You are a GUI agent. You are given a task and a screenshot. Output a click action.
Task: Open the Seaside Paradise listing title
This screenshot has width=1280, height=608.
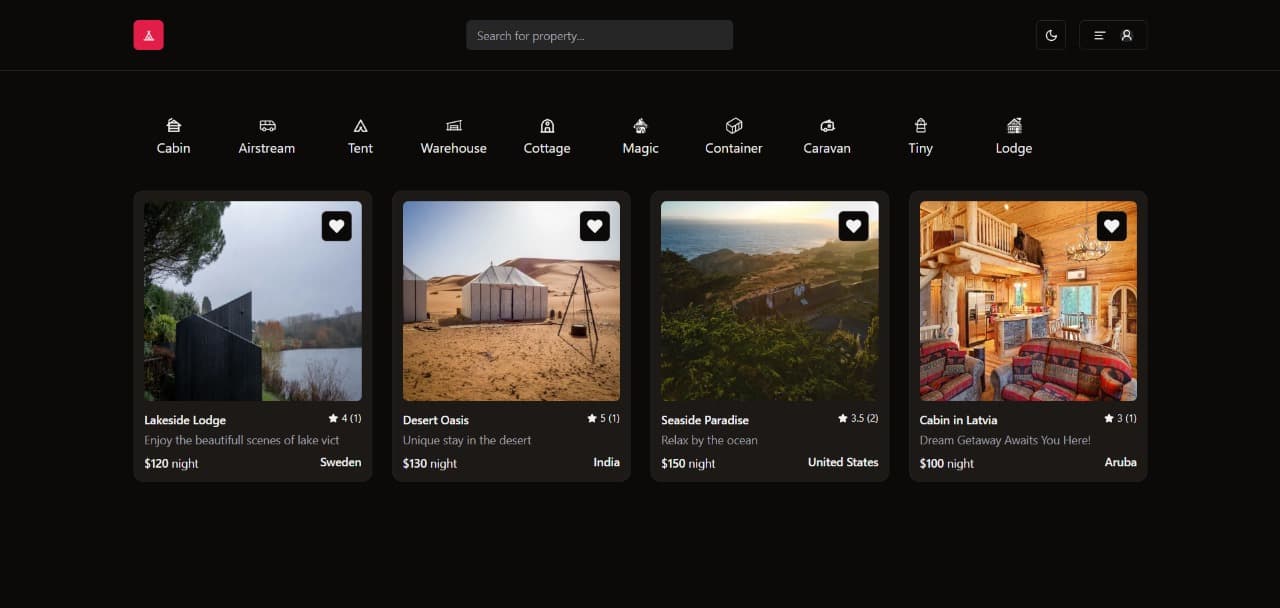(x=705, y=420)
